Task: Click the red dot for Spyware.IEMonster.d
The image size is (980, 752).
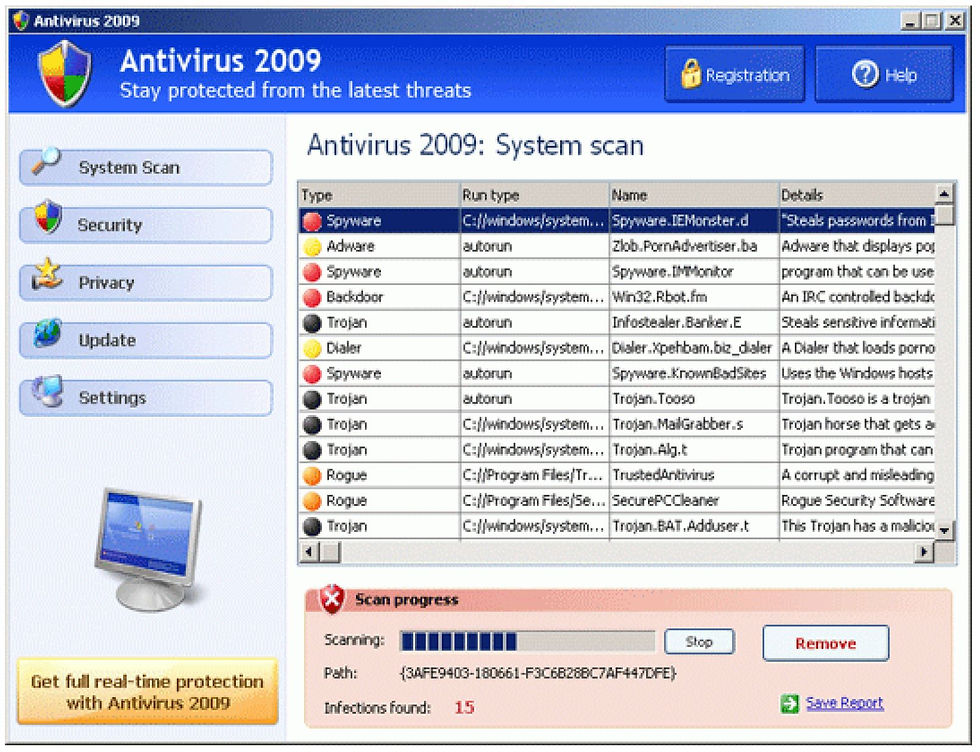Action: [x=312, y=221]
